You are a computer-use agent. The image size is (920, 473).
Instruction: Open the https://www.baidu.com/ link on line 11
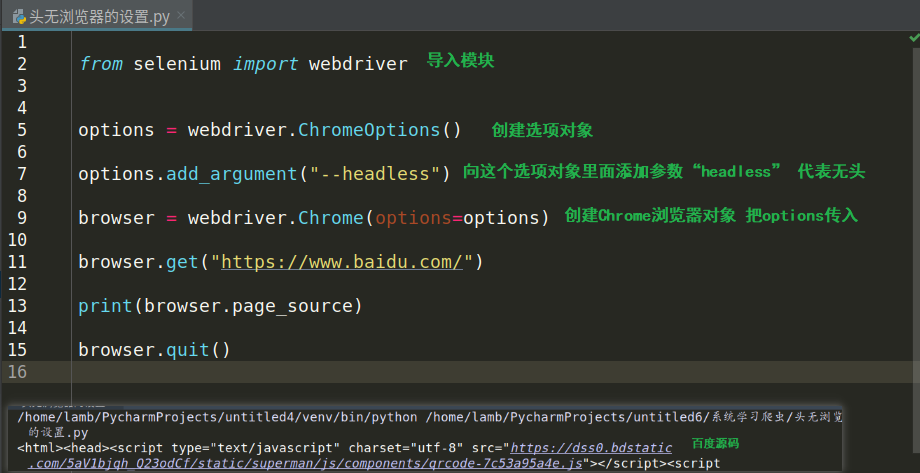[343, 262]
